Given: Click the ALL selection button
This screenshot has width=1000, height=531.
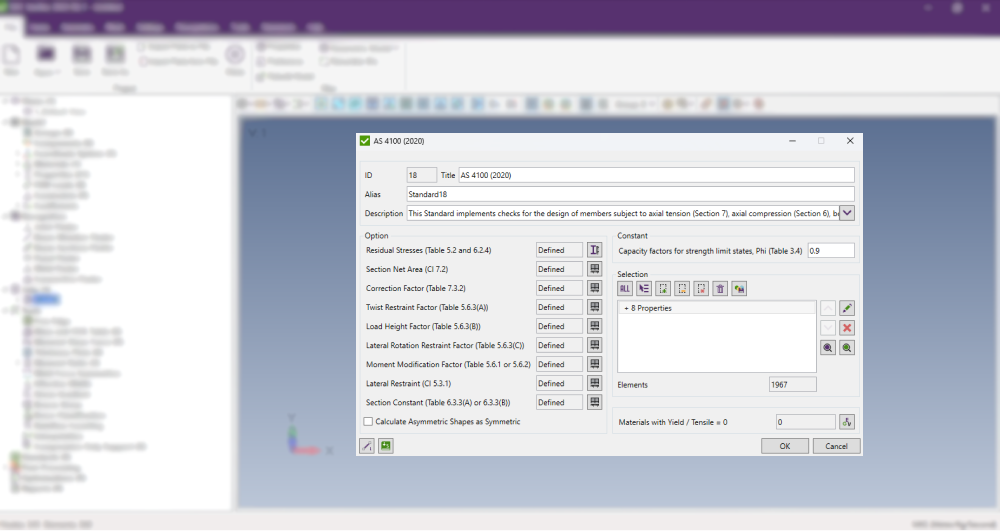Looking at the screenshot, I should [x=625, y=289].
